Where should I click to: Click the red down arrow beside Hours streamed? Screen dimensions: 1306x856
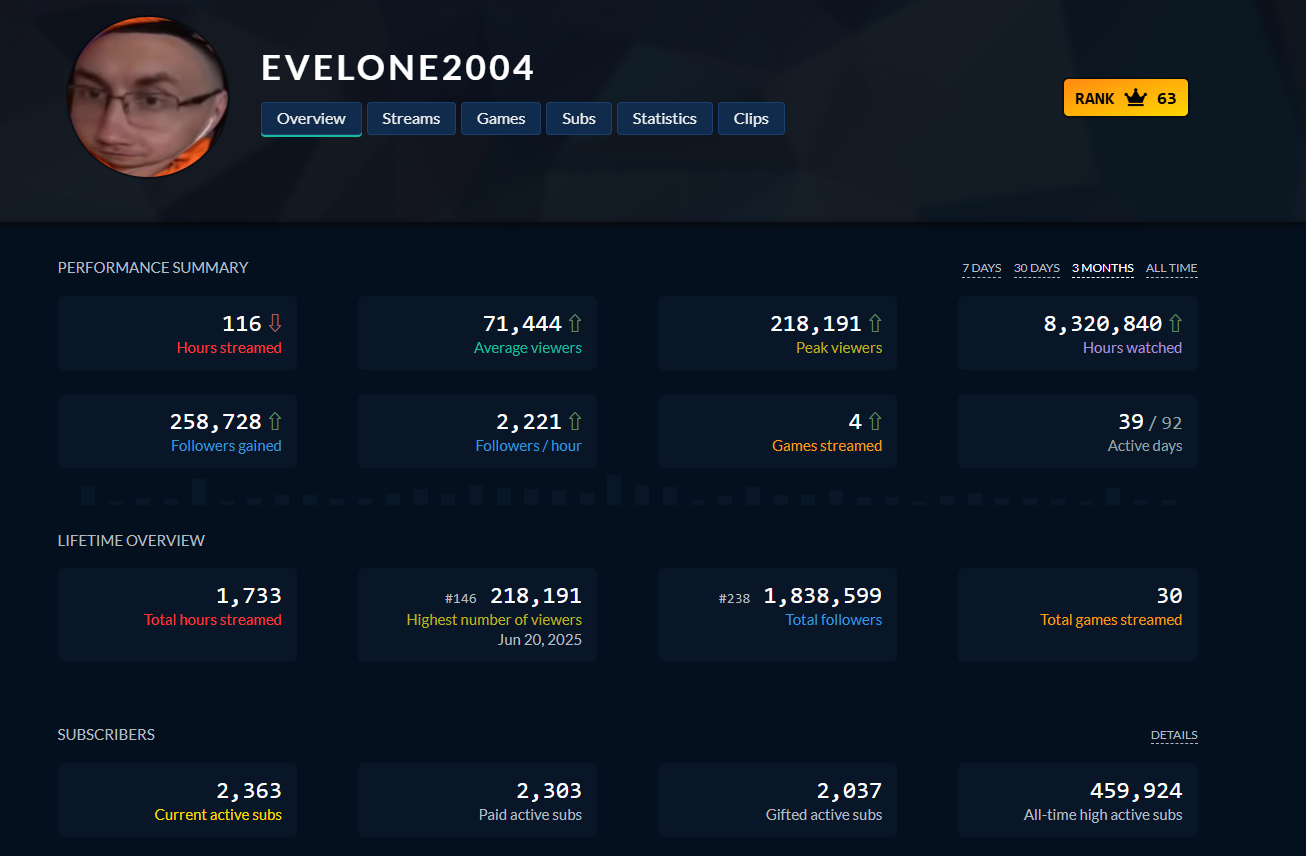coord(275,323)
